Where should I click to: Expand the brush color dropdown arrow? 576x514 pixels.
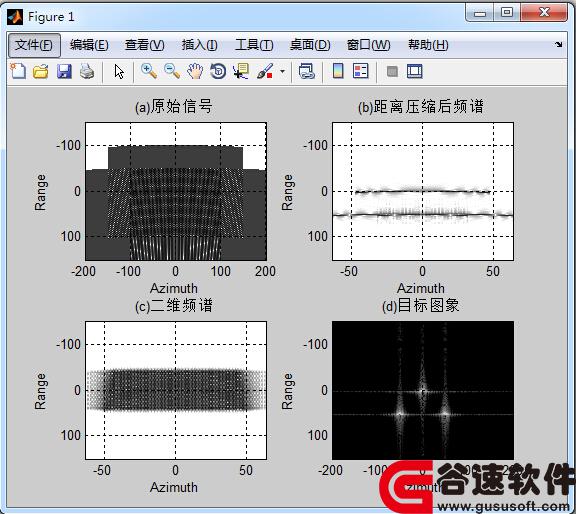[x=282, y=71]
